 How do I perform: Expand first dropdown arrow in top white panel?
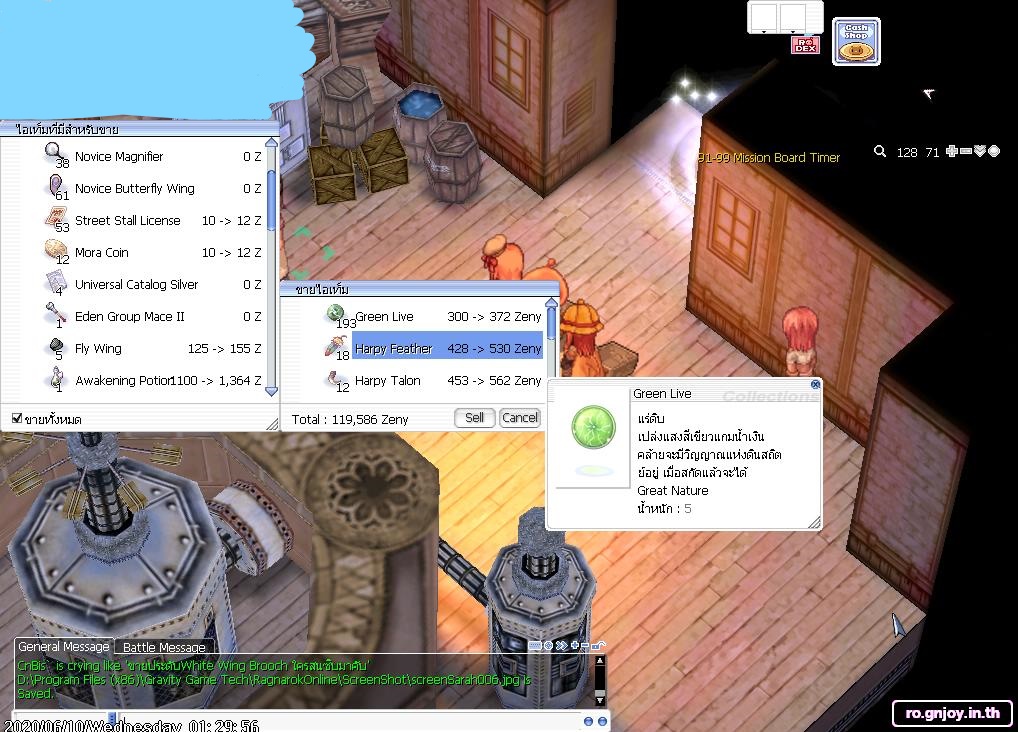(764, 31)
